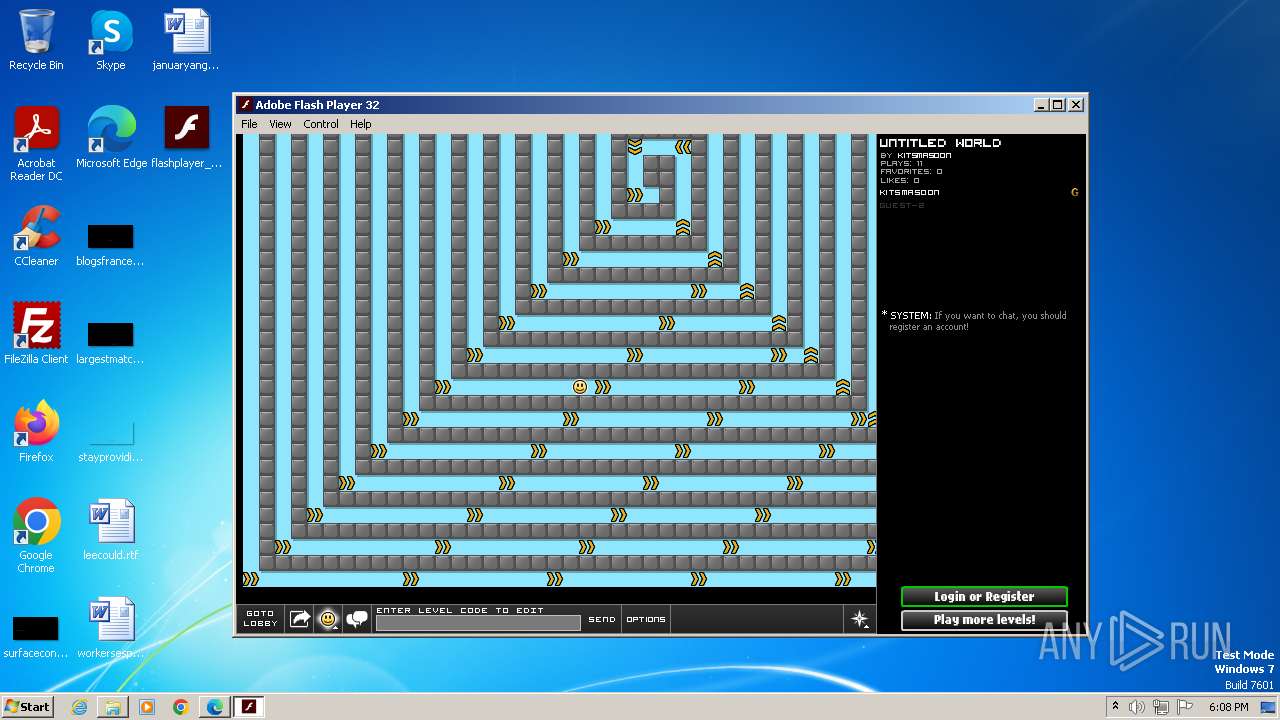Open the smiley selector in game toolbar
1280x720 pixels.
pyautogui.click(x=328, y=619)
